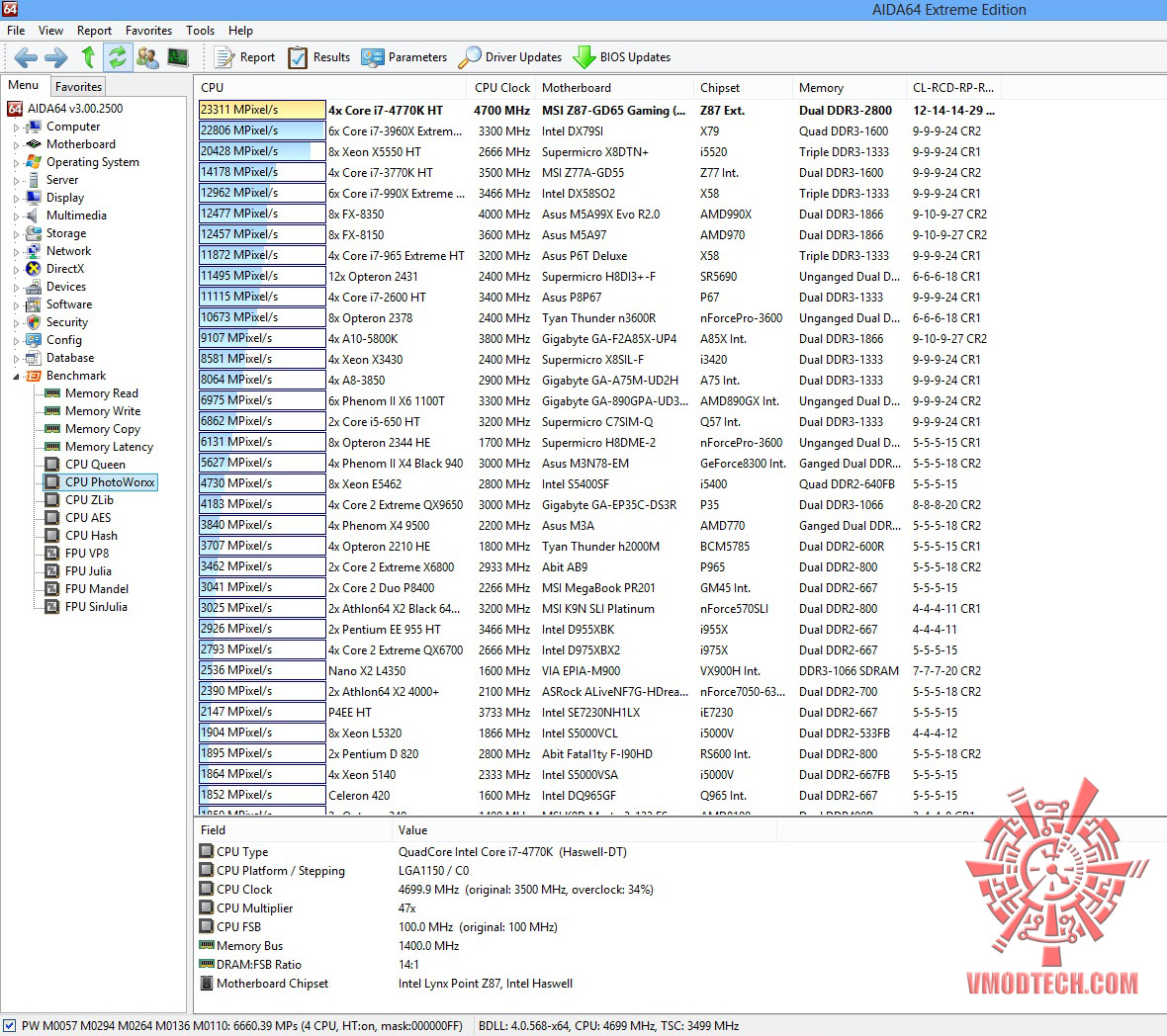
Task: Expand the Computer tree node
Action: [x=16, y=128]
